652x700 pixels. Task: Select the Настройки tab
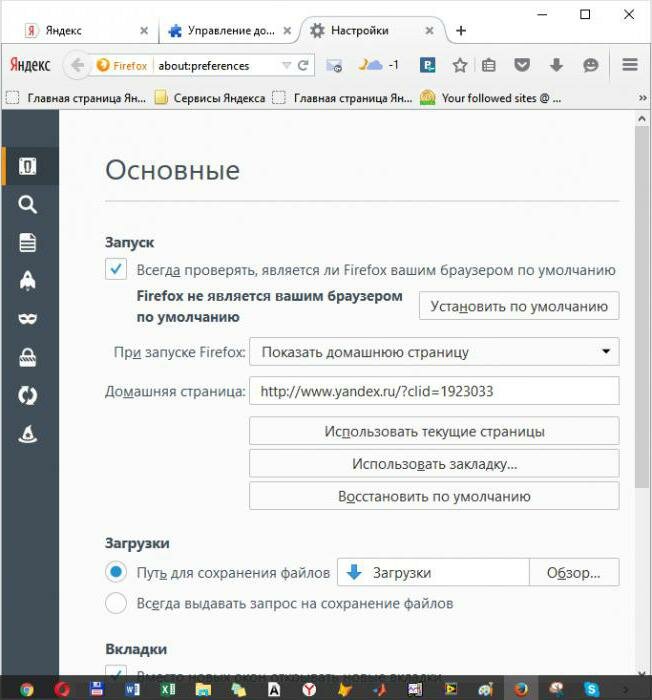[x=372, y=30]
